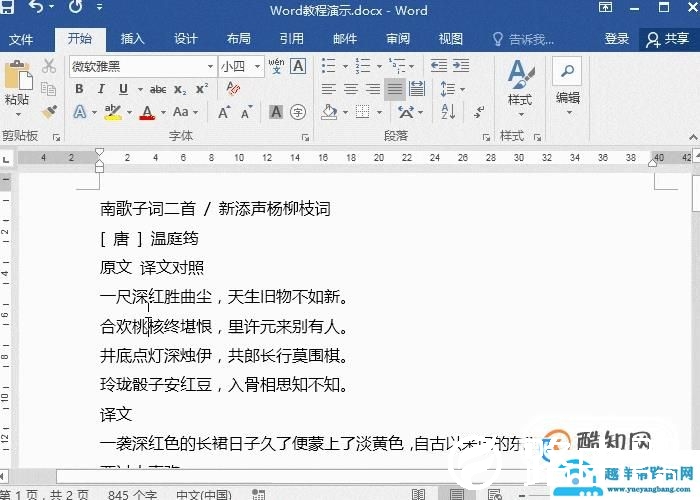Image resolution: width=700 pixels, height=500 pixels.
Task: Open the Editing 编辑 menu
Action: pos(567,86)
